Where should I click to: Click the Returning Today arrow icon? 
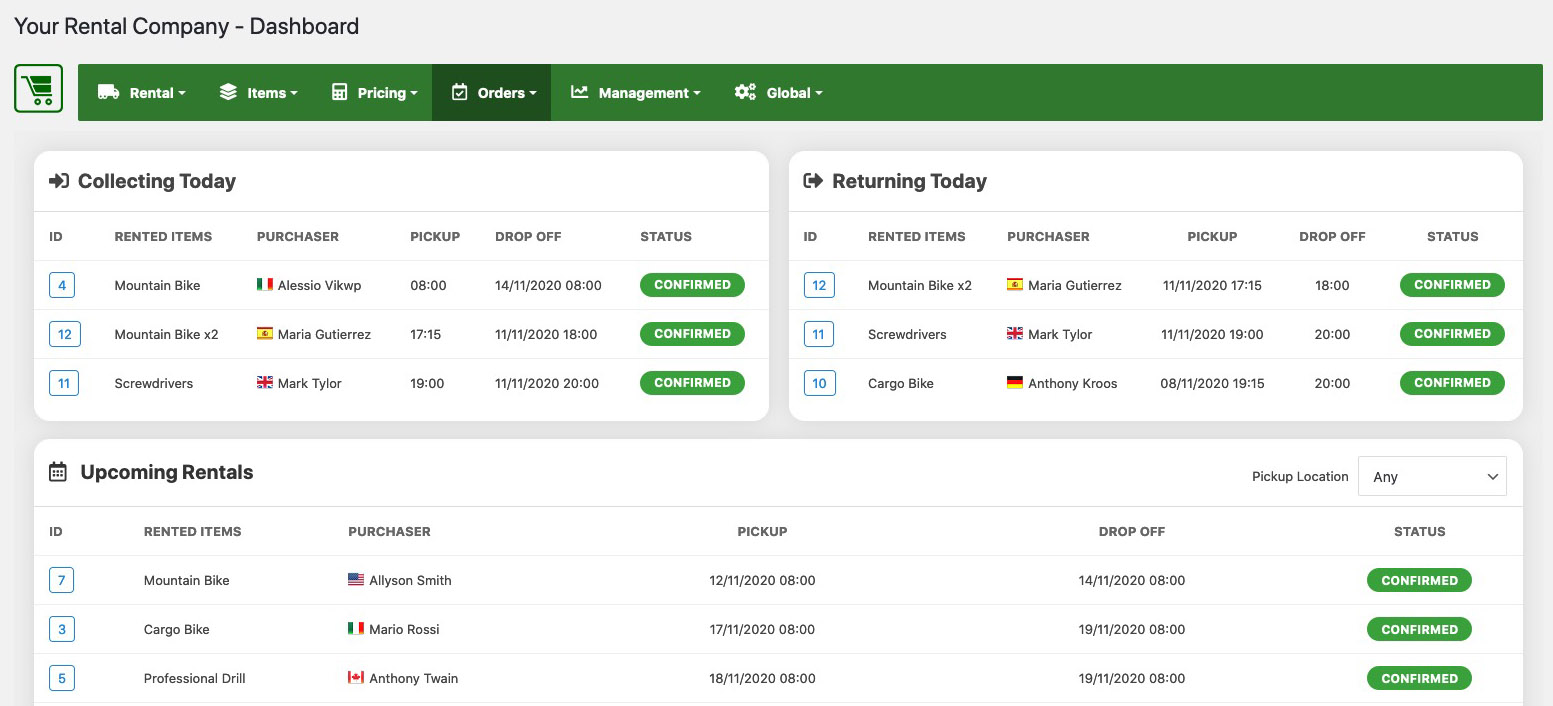[813, 181]
